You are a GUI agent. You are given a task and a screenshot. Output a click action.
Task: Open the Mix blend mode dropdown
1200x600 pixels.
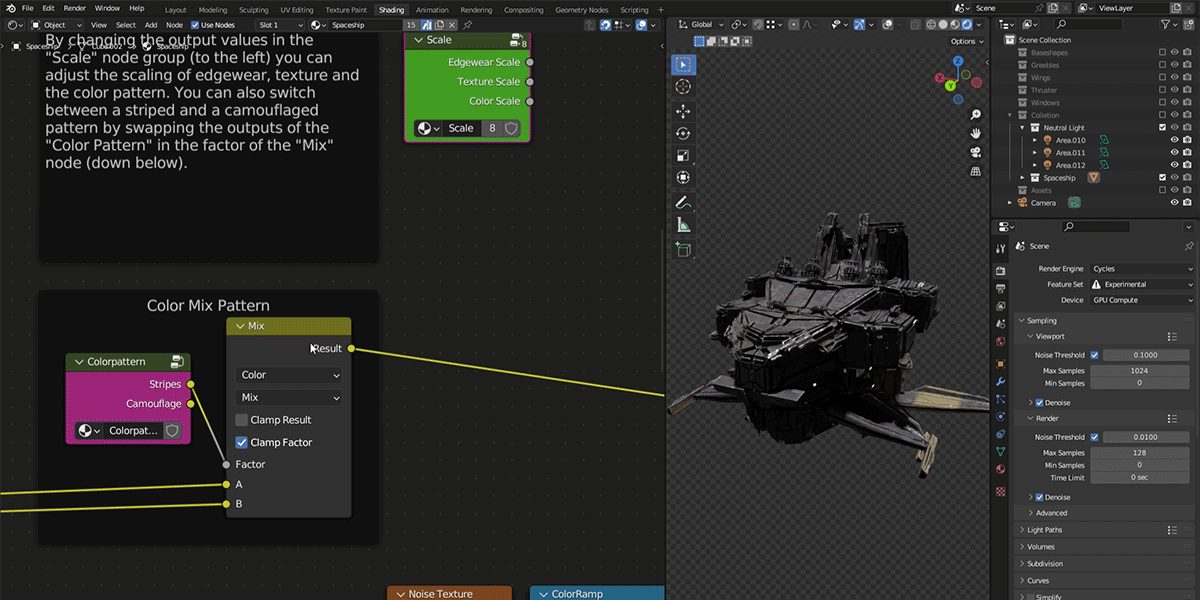(288, 397)
